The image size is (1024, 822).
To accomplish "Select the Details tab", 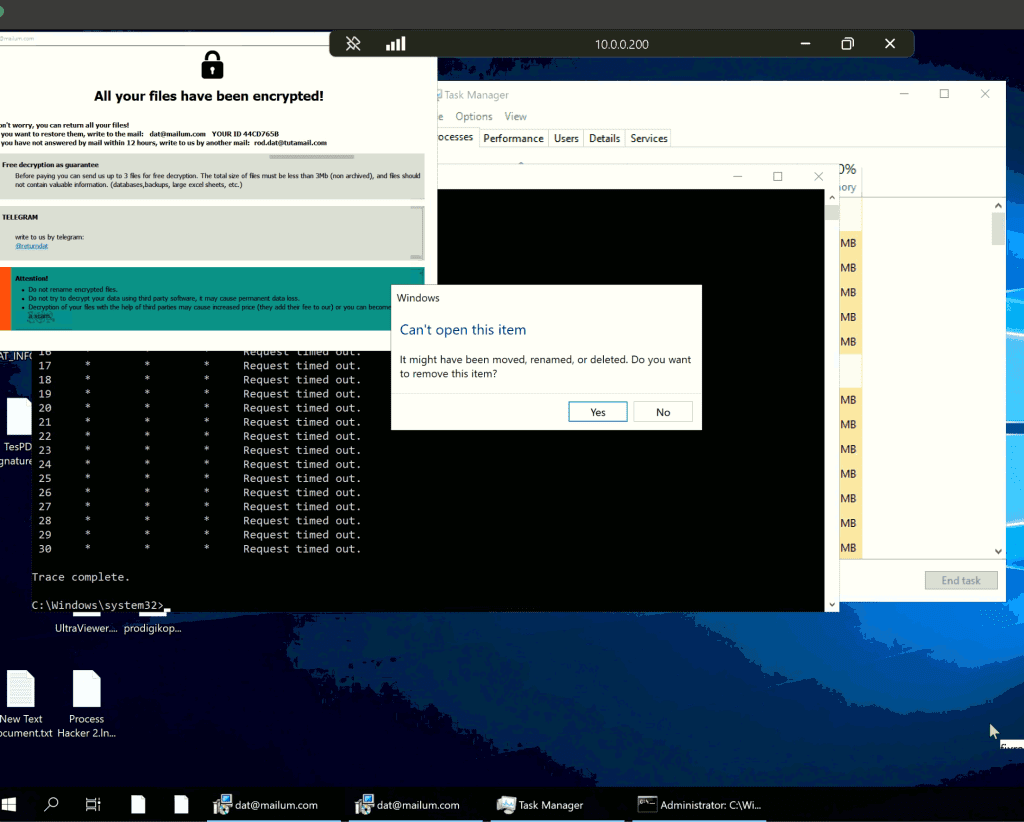I will point(604,138).
